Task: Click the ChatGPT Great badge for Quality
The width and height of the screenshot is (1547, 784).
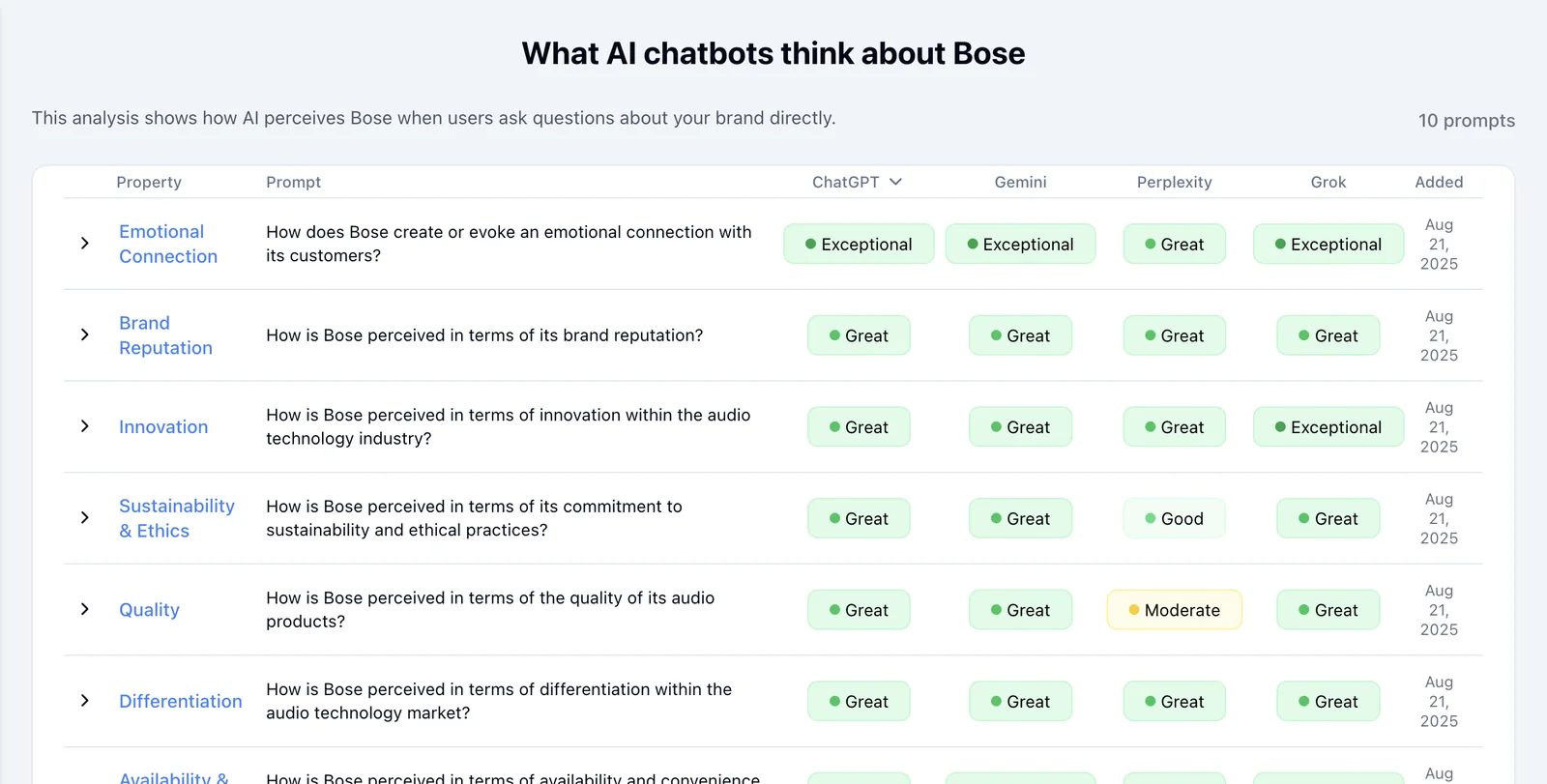Action: click(x=859, y=610)
